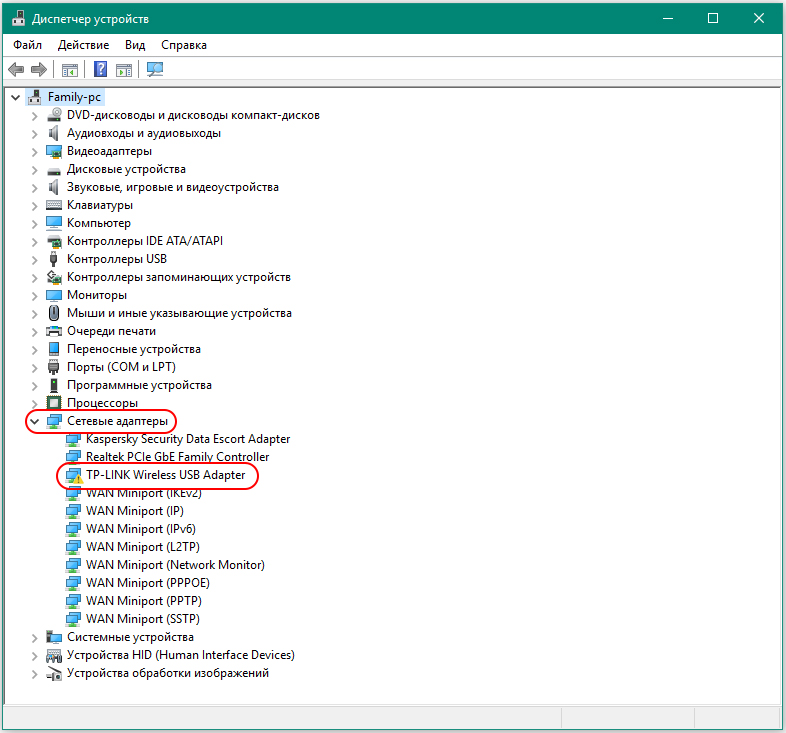Click the warning icon on TP-LINK Wireless USB Adapter
786x733 pixels.
(77, 479)
